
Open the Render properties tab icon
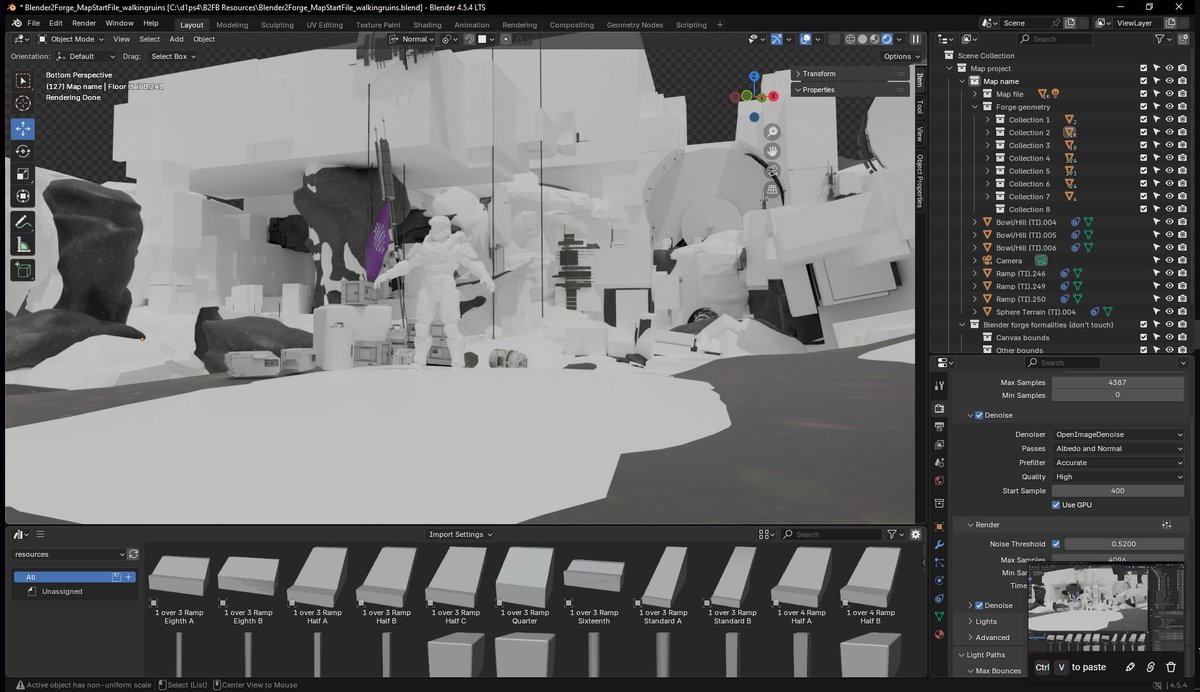point(939,409)
